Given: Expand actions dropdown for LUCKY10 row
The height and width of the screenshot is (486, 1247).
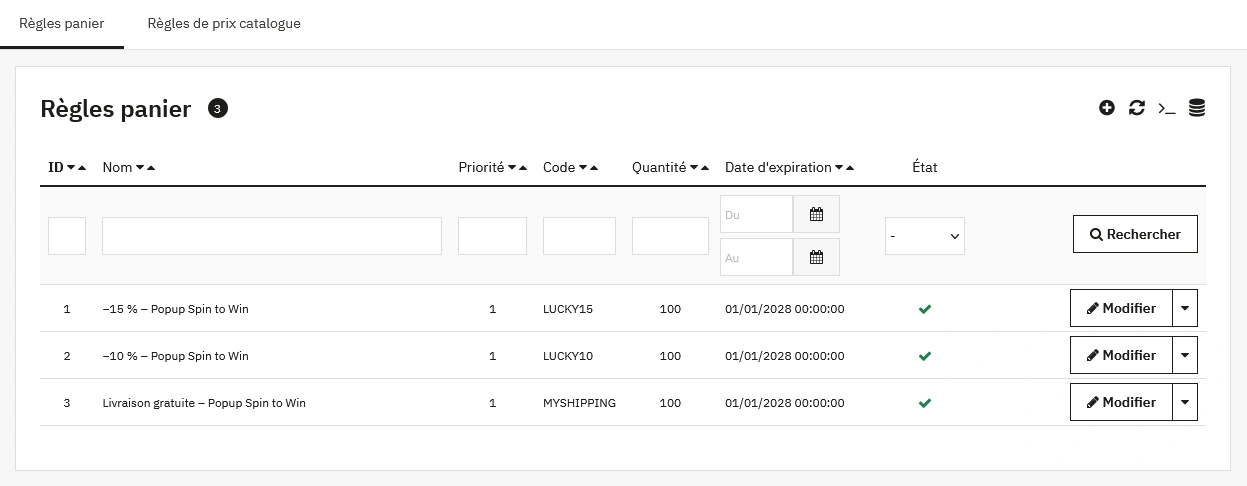Looking at the screenshot, I should [1185, 355].
